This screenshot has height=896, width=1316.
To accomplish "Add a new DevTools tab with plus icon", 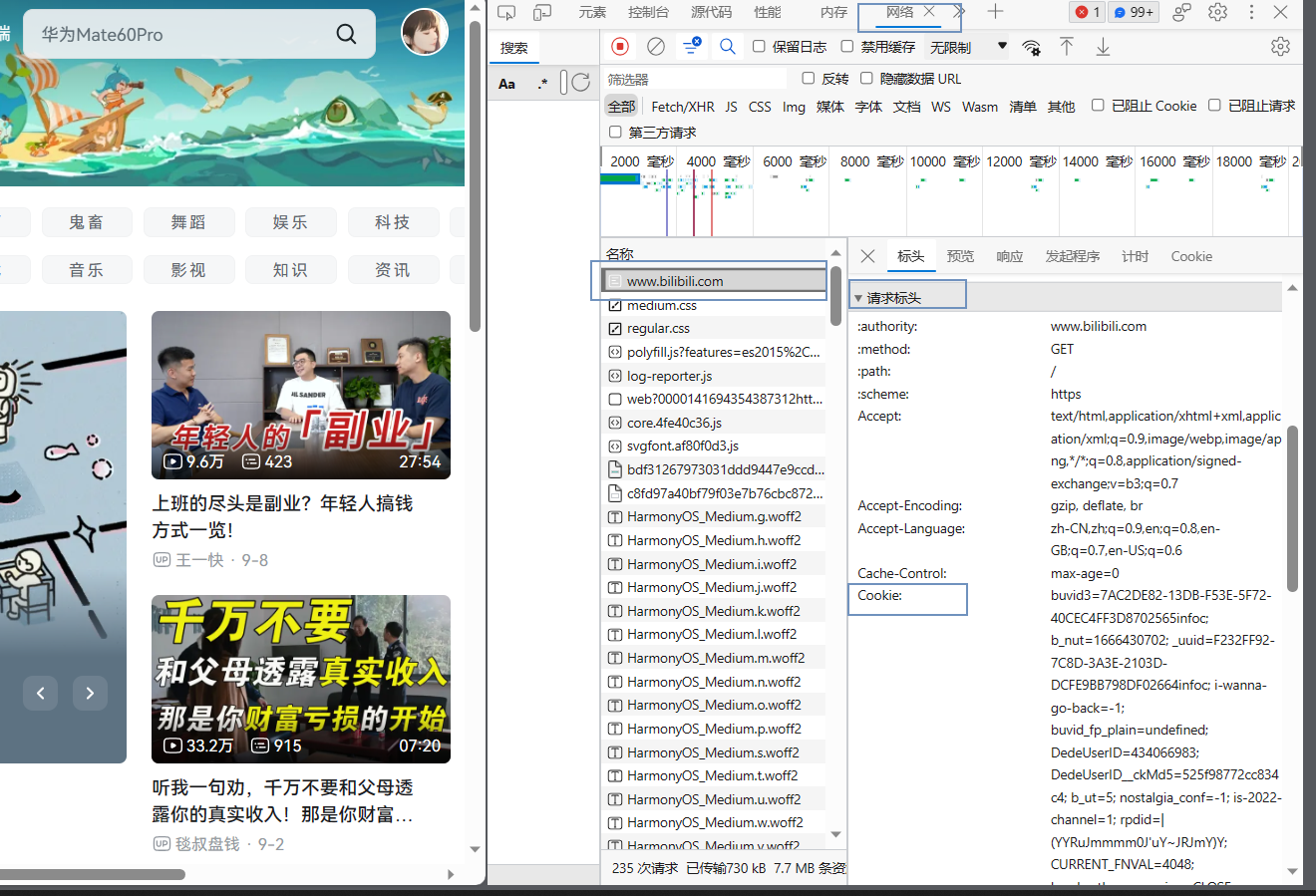I will coord(995,12).
